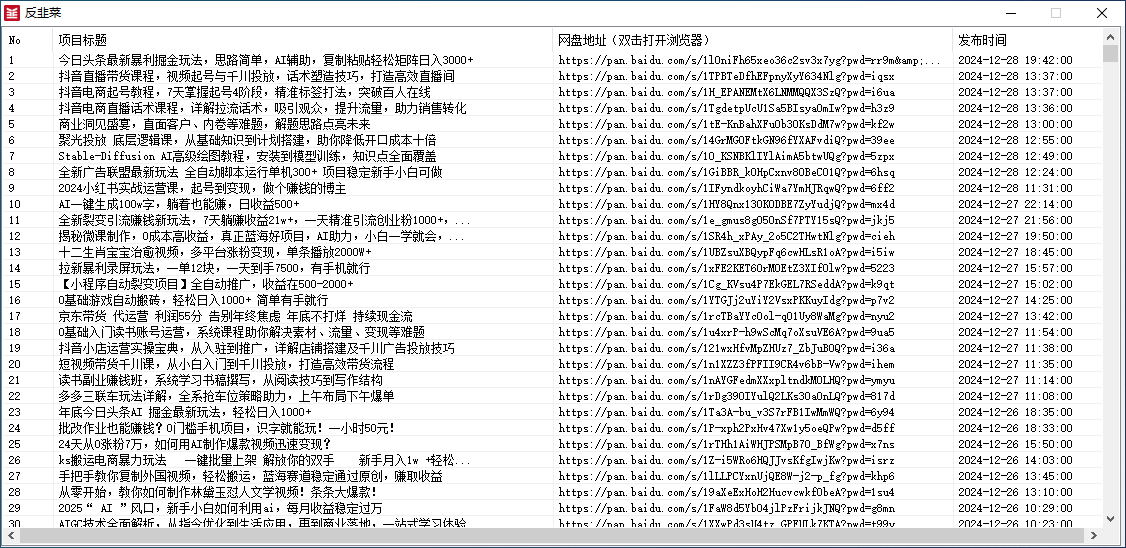Select row 2024小红书实战运营课

pos(552,188)
